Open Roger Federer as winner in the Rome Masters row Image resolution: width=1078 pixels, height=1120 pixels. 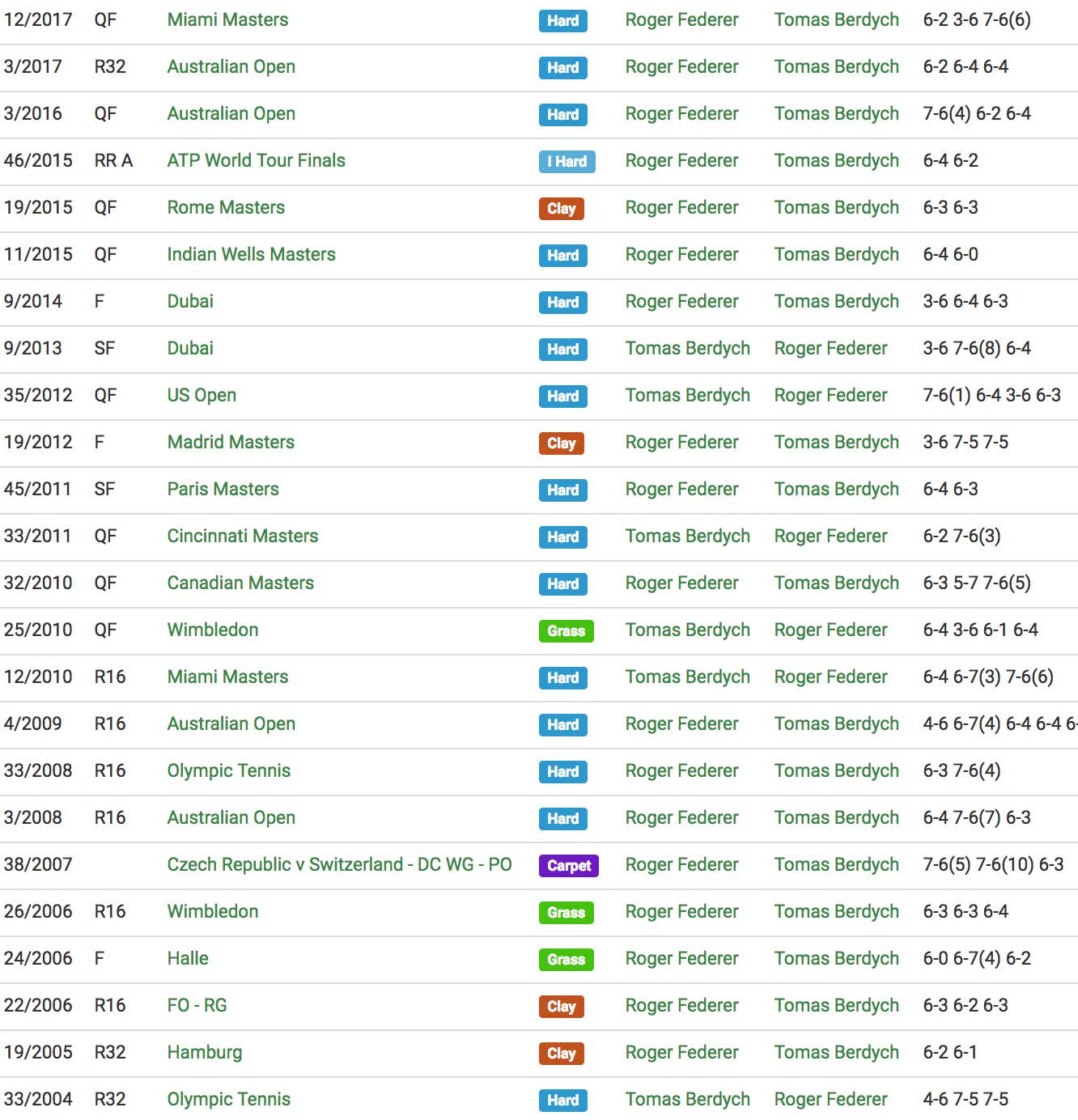tap(681, 207)
